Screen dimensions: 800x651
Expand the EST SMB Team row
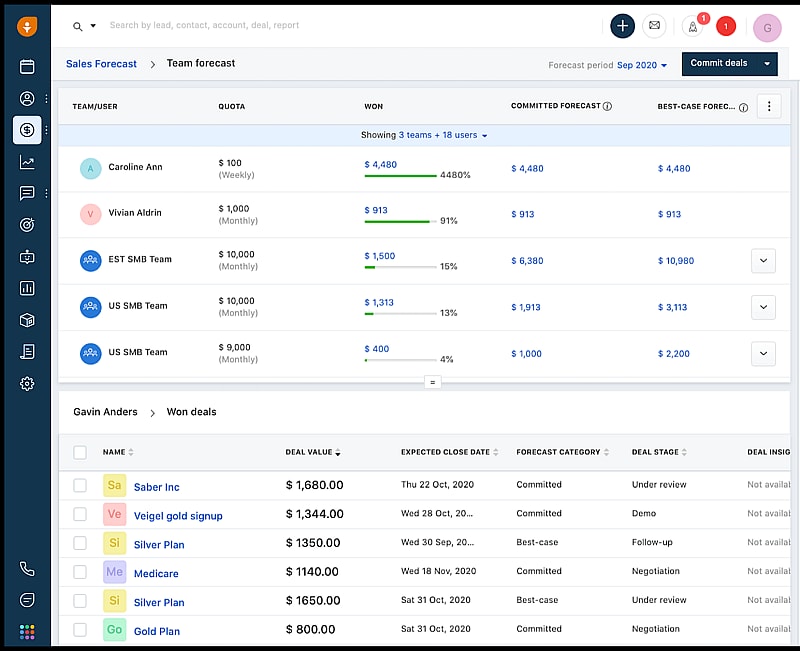click(x=763, y=260)
